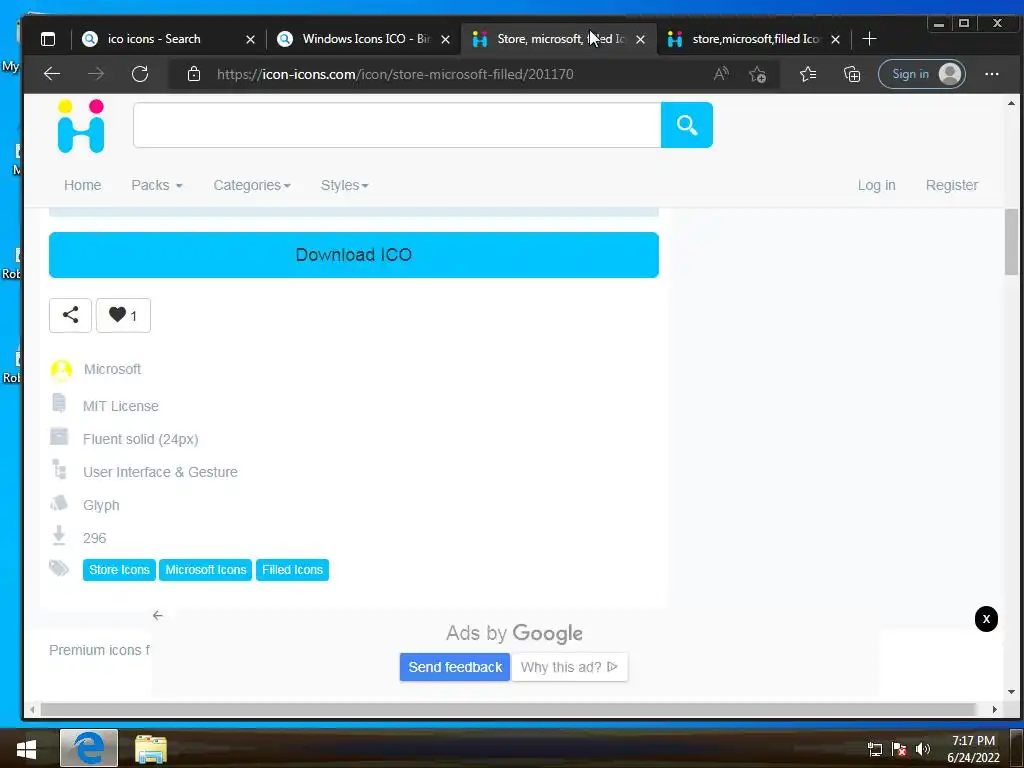This screenshot has height=768, width=1024.
Task: Click the volume speaker tray icon
Action: [922, 749]
